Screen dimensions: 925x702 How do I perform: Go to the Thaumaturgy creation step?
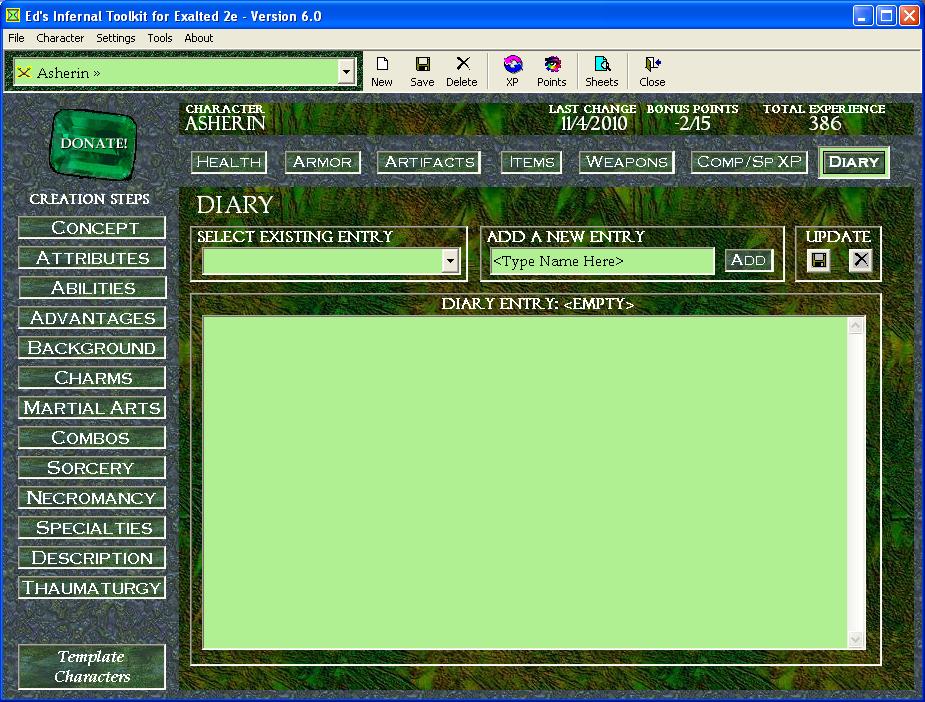click(x=92, y=588)
